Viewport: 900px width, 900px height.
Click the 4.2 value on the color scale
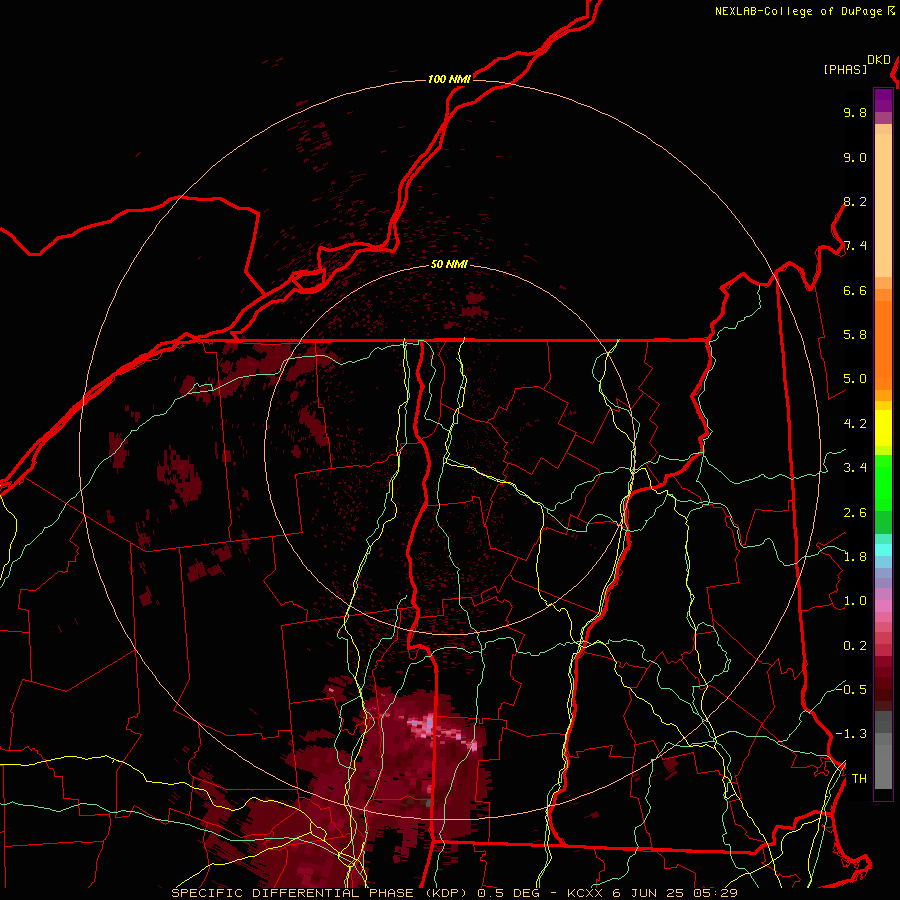coord(855,424)
